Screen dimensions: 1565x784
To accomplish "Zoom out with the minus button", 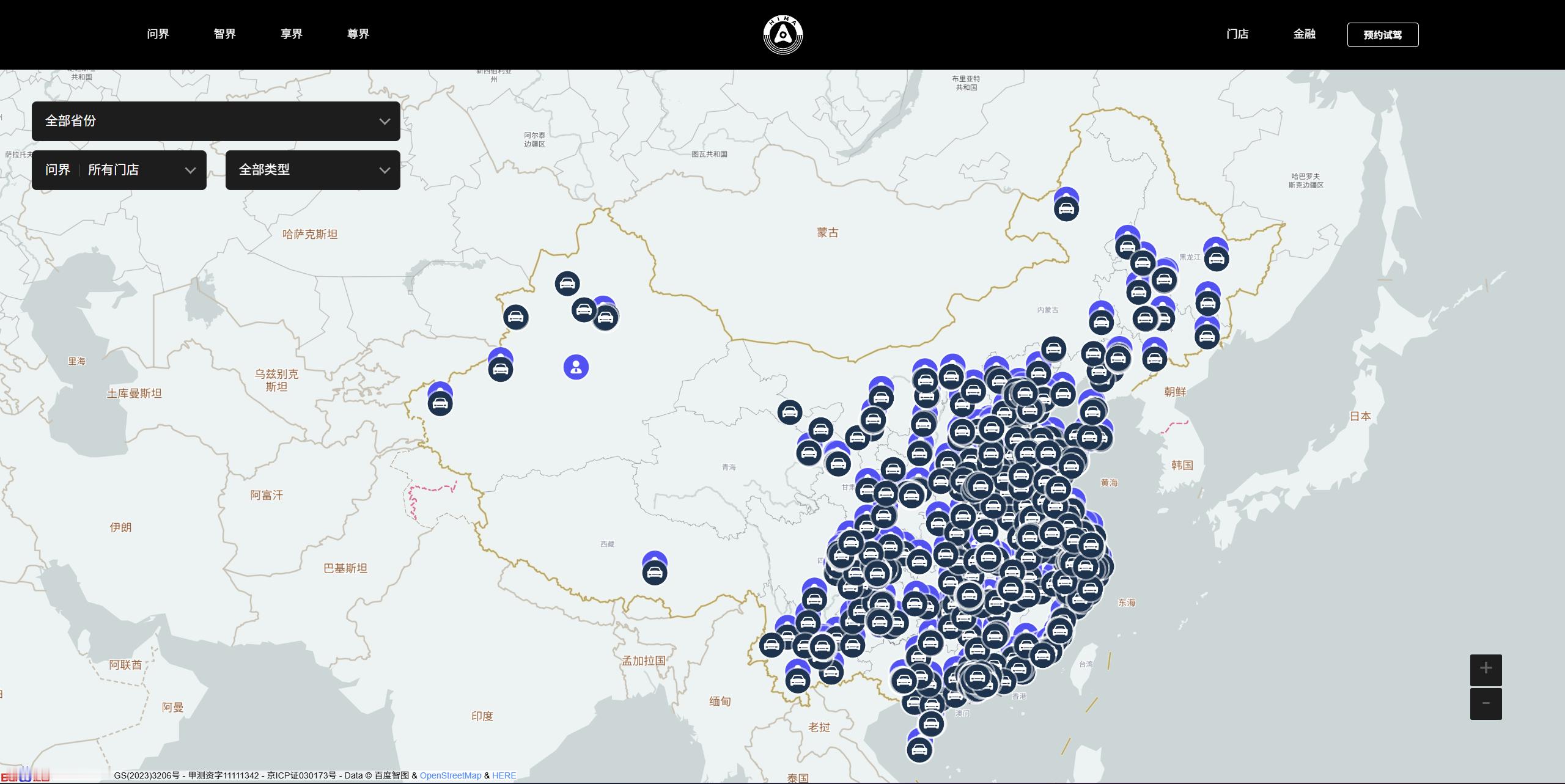I will (1486, 703).
